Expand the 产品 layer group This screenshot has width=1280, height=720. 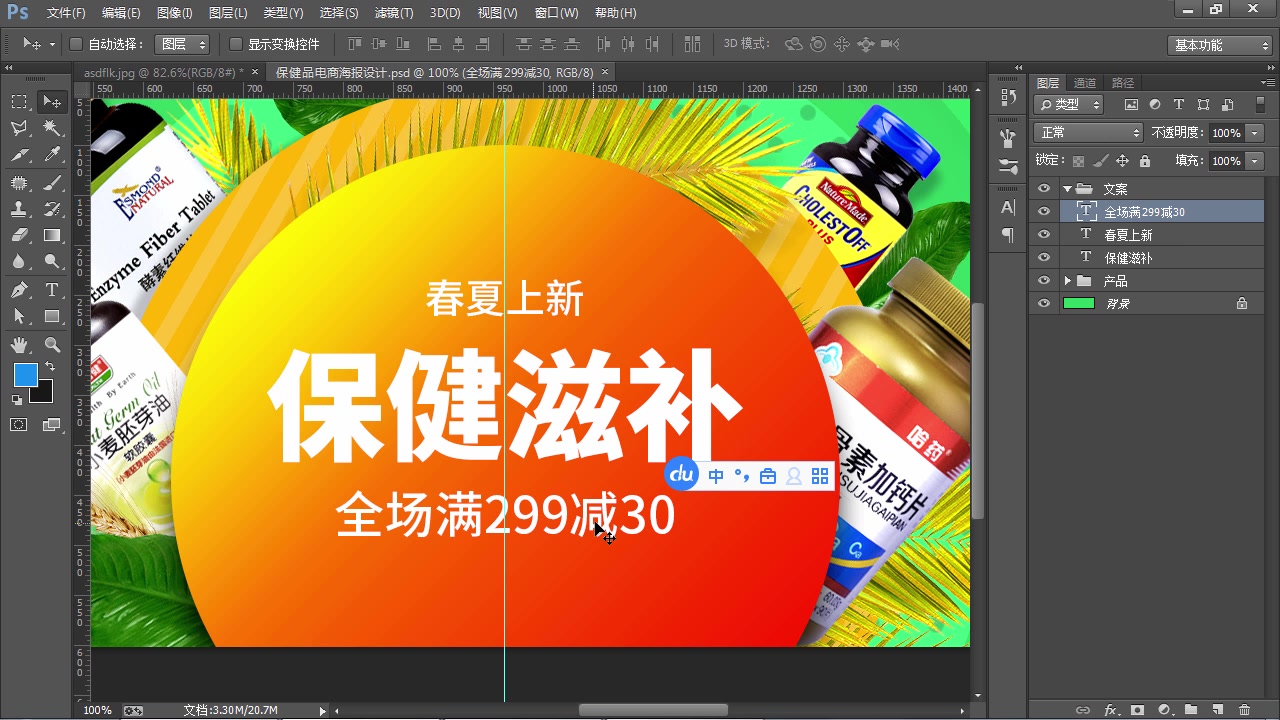[x=1067, y=280]
